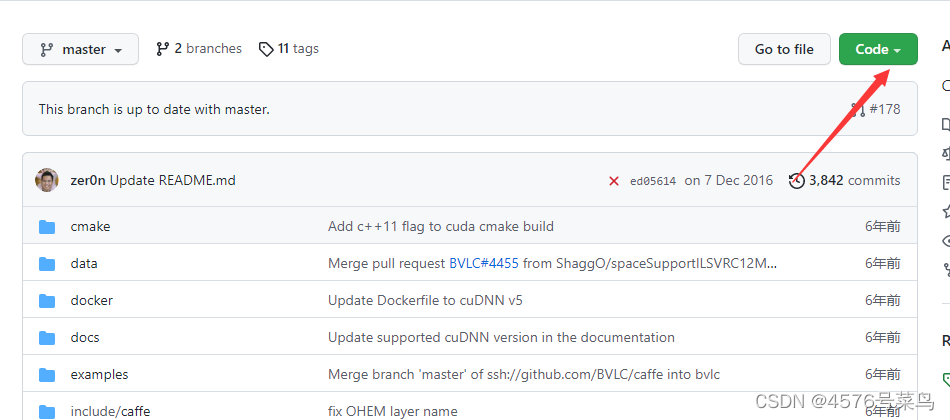This screenshot has width=950, height=420.
Task: Click the data folder icon
Action: tap(47, 264)
